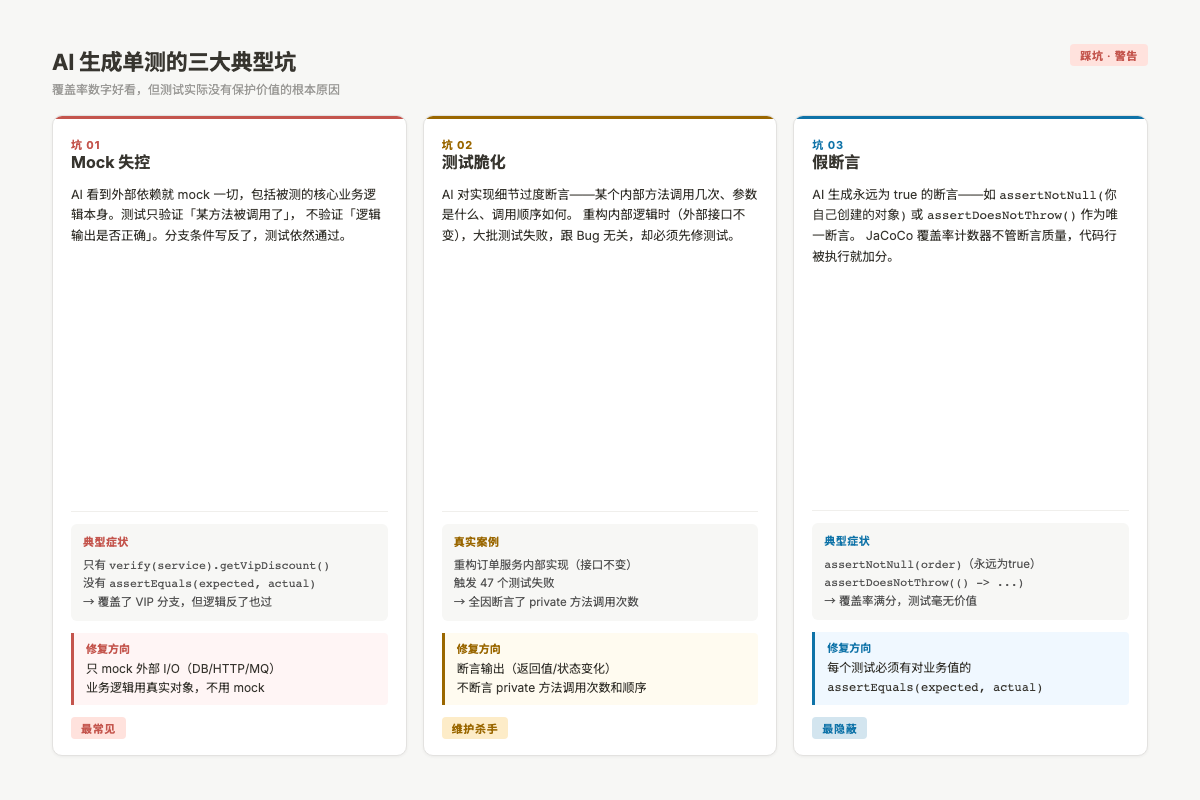Viewport: 1200px width, 800px height.
Task: Click 没有 assertEquals(expected, actual) line
Action: [x=199, y=583]
